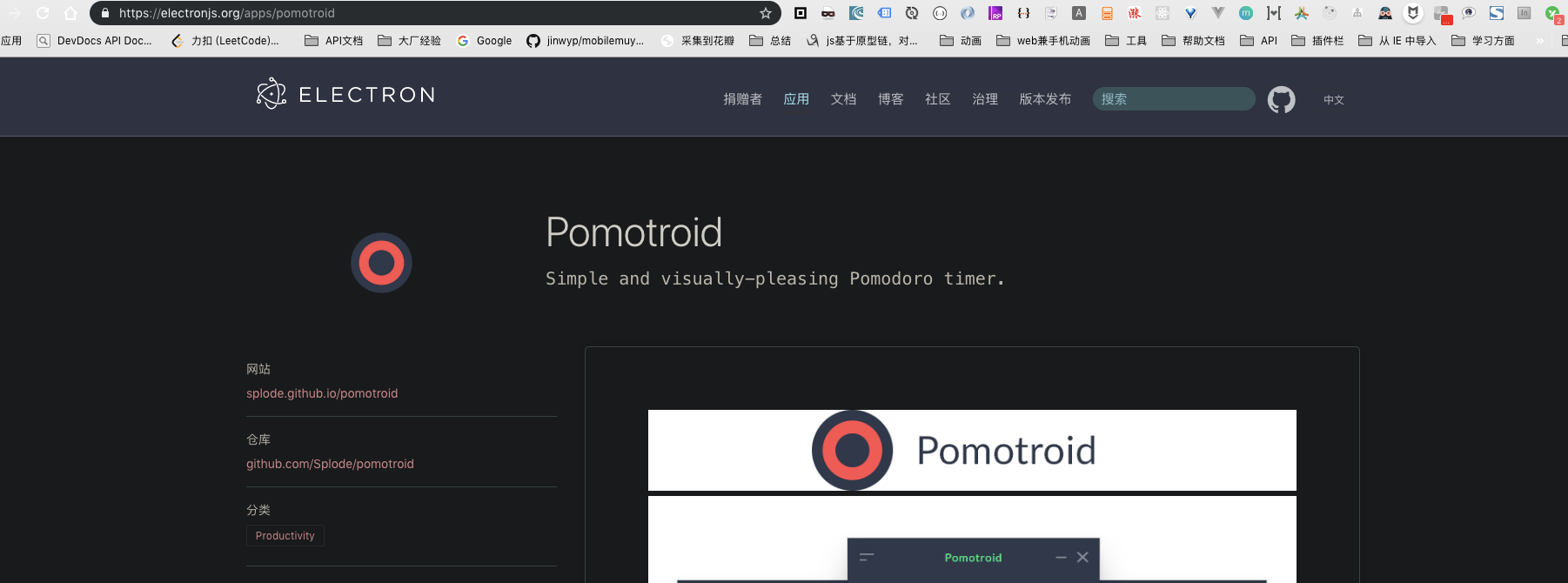This screenshot has width=1568, height=583.
Task: Open the Tampermonkey-style shield extension
Action: click(x=1412, y=13)
